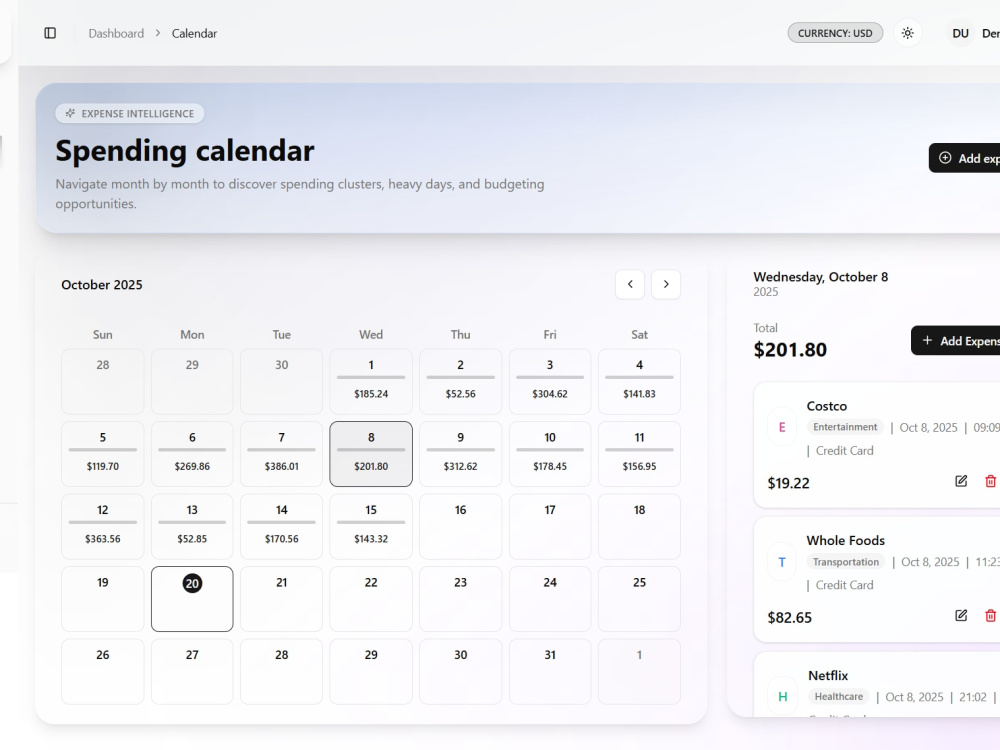Edit the Whole Foods expense

click(961, 615)
